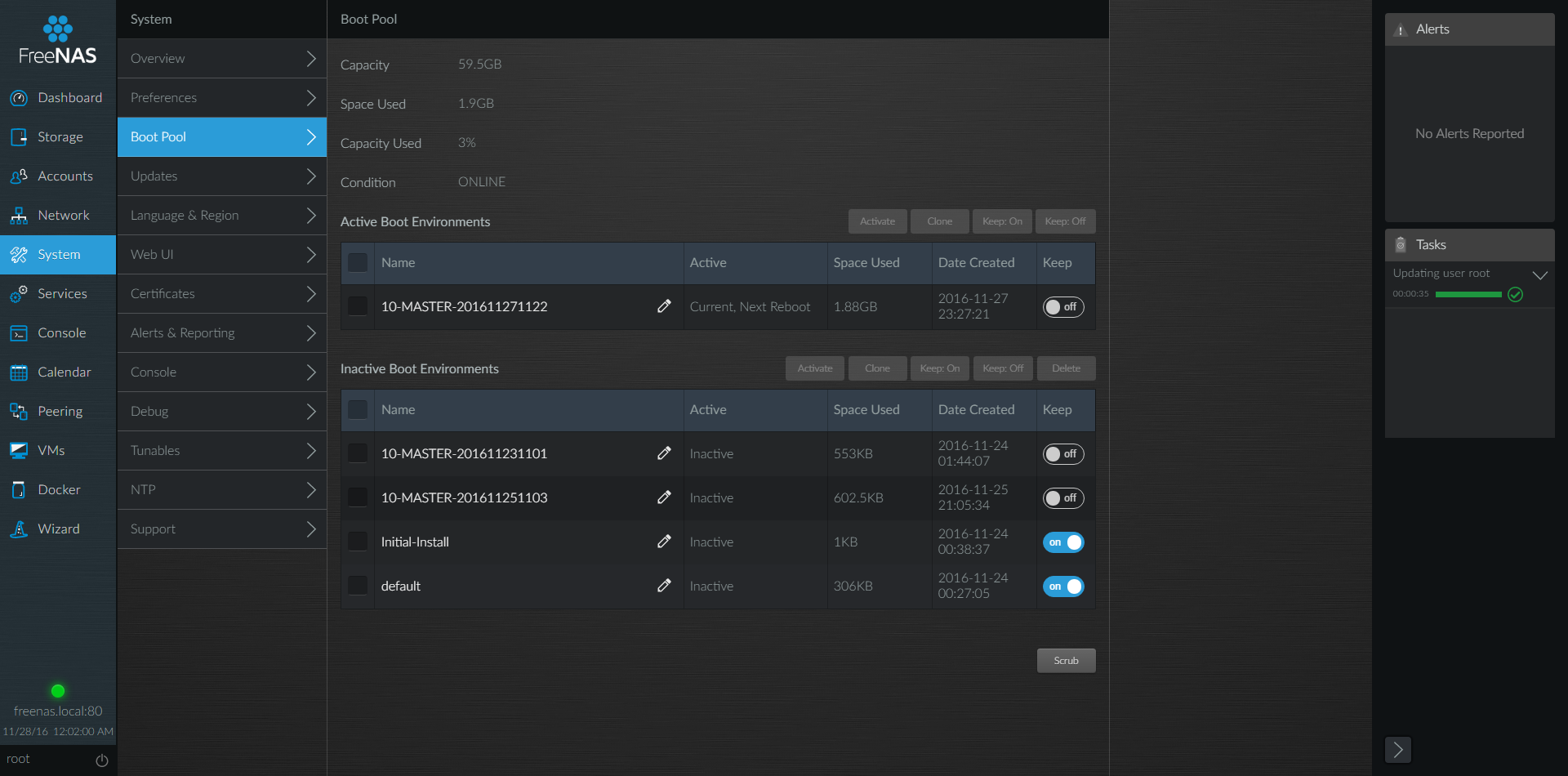Expand the Updates submenu

point(221,176)
